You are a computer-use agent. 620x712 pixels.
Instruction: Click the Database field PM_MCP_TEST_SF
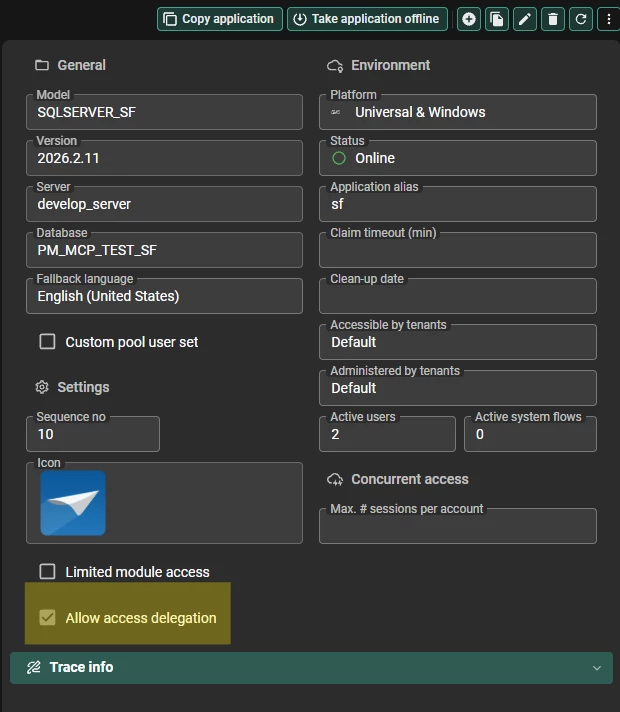(164, 250)
